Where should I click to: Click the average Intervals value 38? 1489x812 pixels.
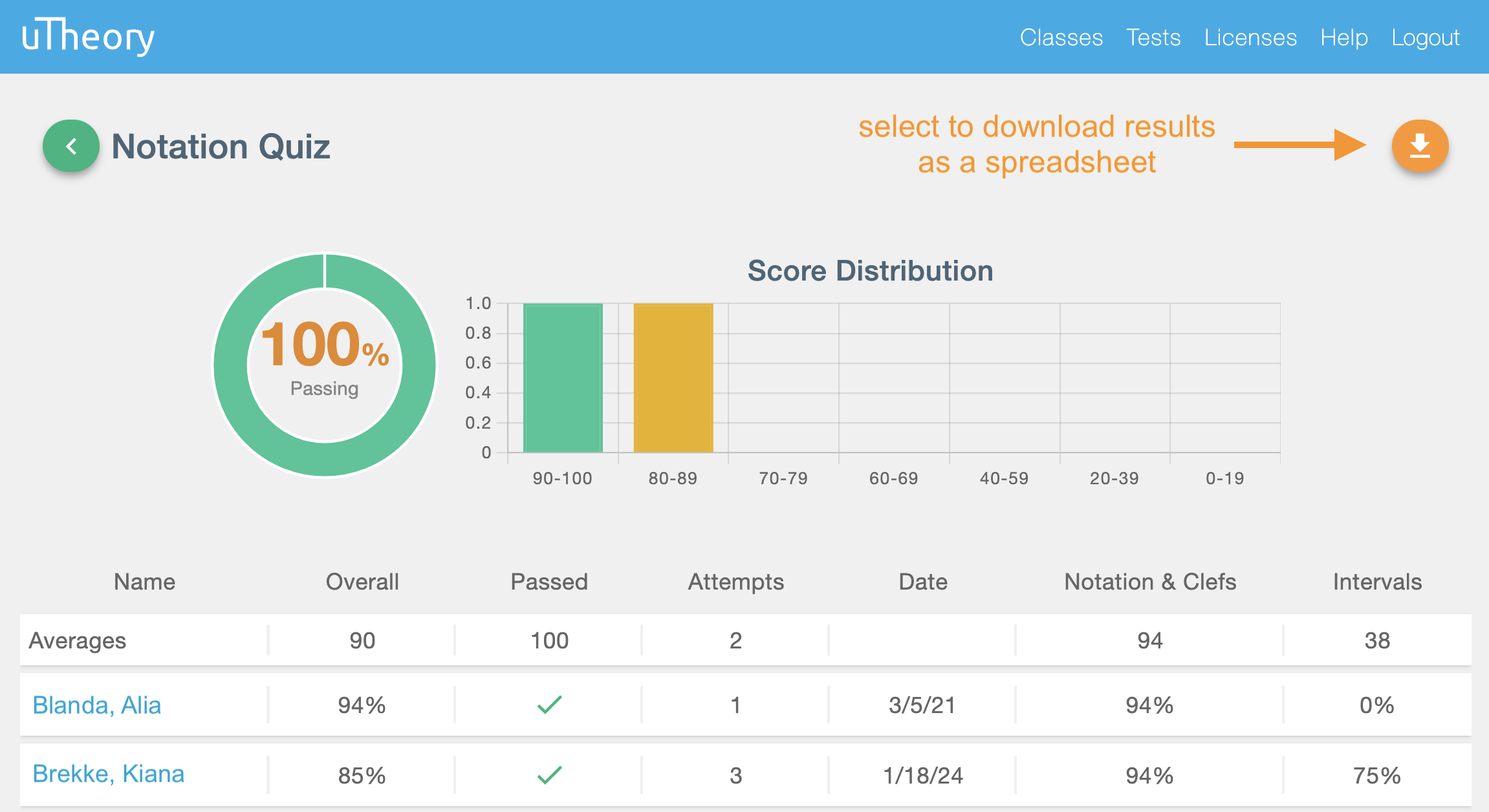tap(1377, 640)
